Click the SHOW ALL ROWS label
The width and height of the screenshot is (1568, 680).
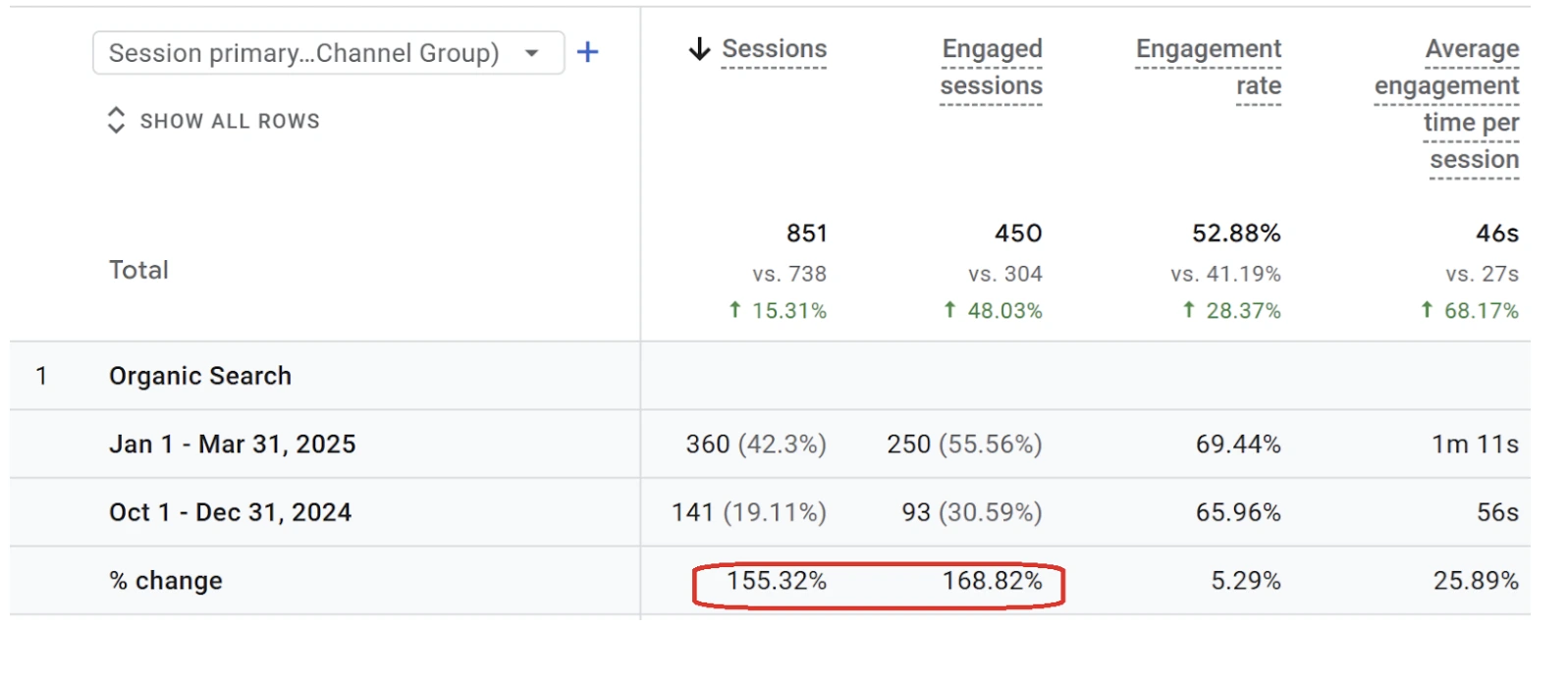230,121
